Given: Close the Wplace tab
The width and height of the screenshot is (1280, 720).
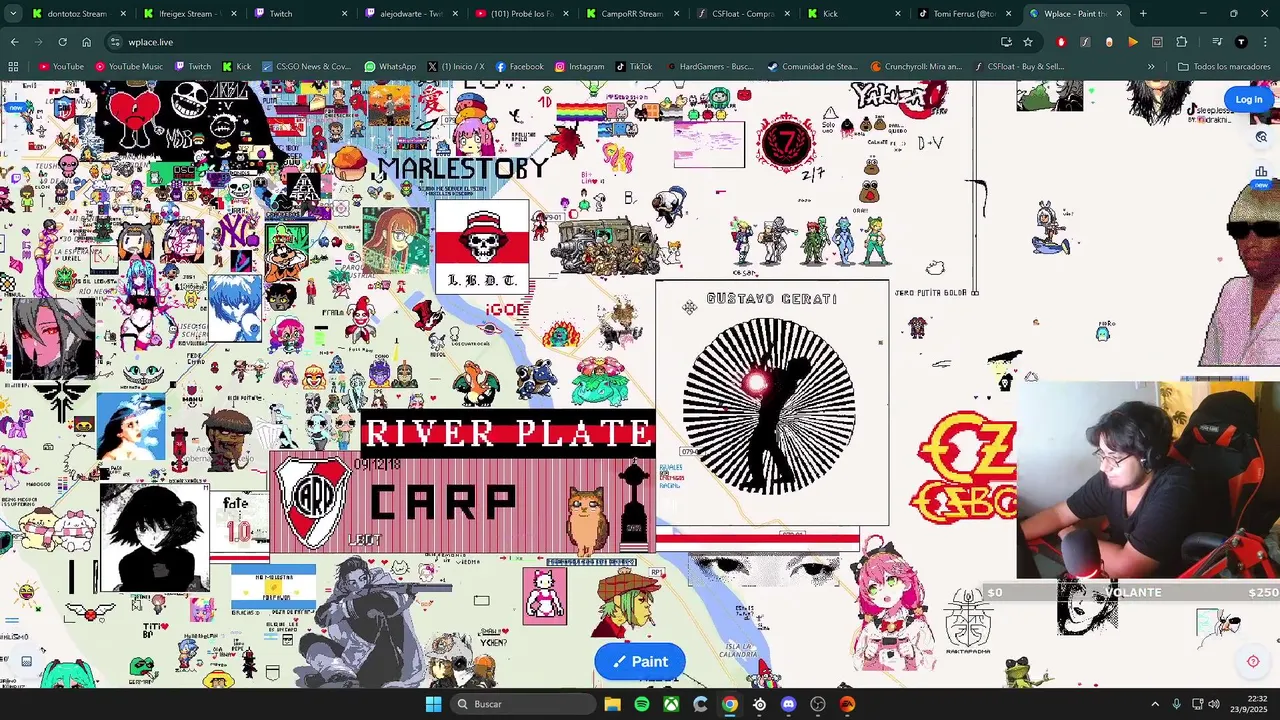Looking at the screenshot, I should point(1119,14).
